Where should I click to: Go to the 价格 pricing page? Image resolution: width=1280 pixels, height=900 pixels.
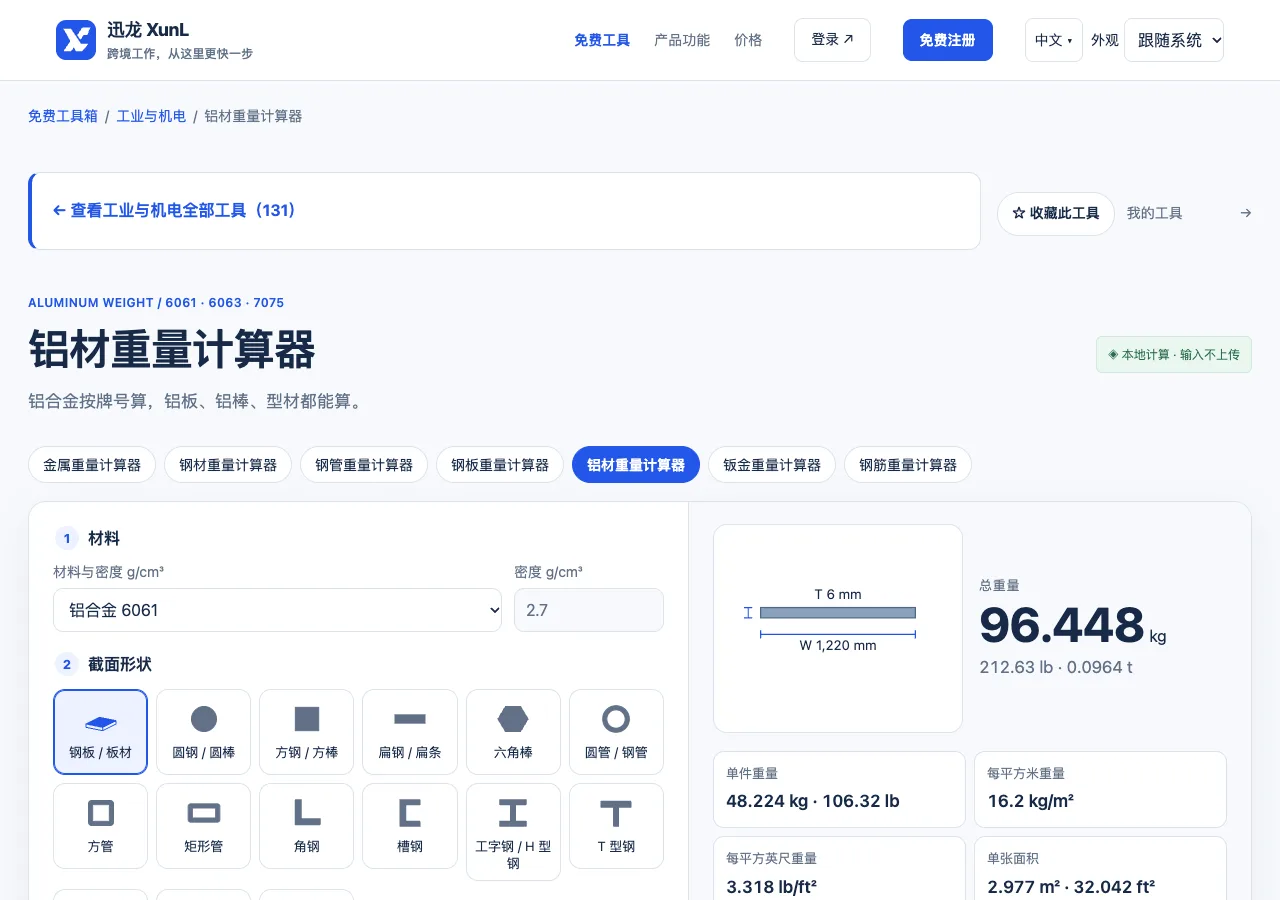click(x=748, y=40)
